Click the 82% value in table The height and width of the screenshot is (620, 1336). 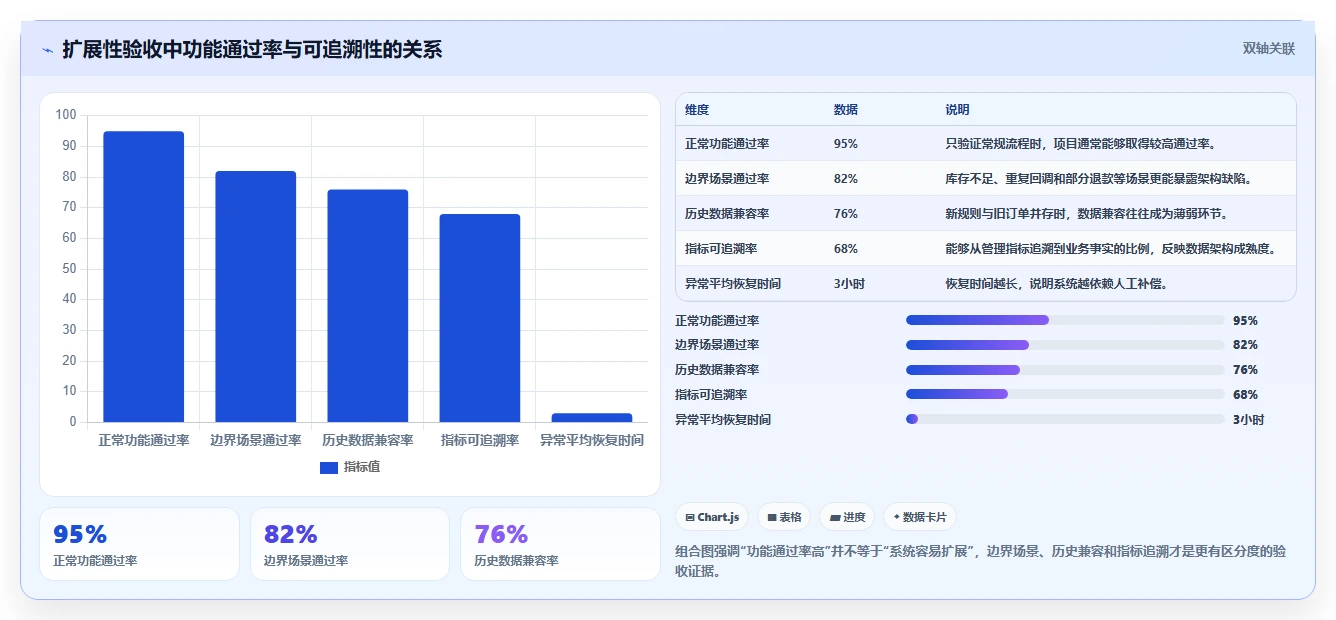[x=845, y=179]
